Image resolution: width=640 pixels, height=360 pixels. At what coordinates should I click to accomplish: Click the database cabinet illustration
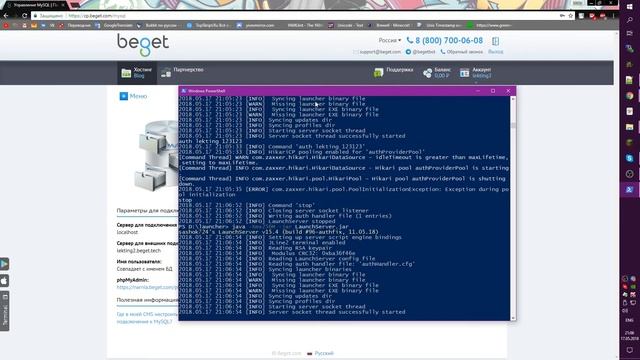(156, 155)
